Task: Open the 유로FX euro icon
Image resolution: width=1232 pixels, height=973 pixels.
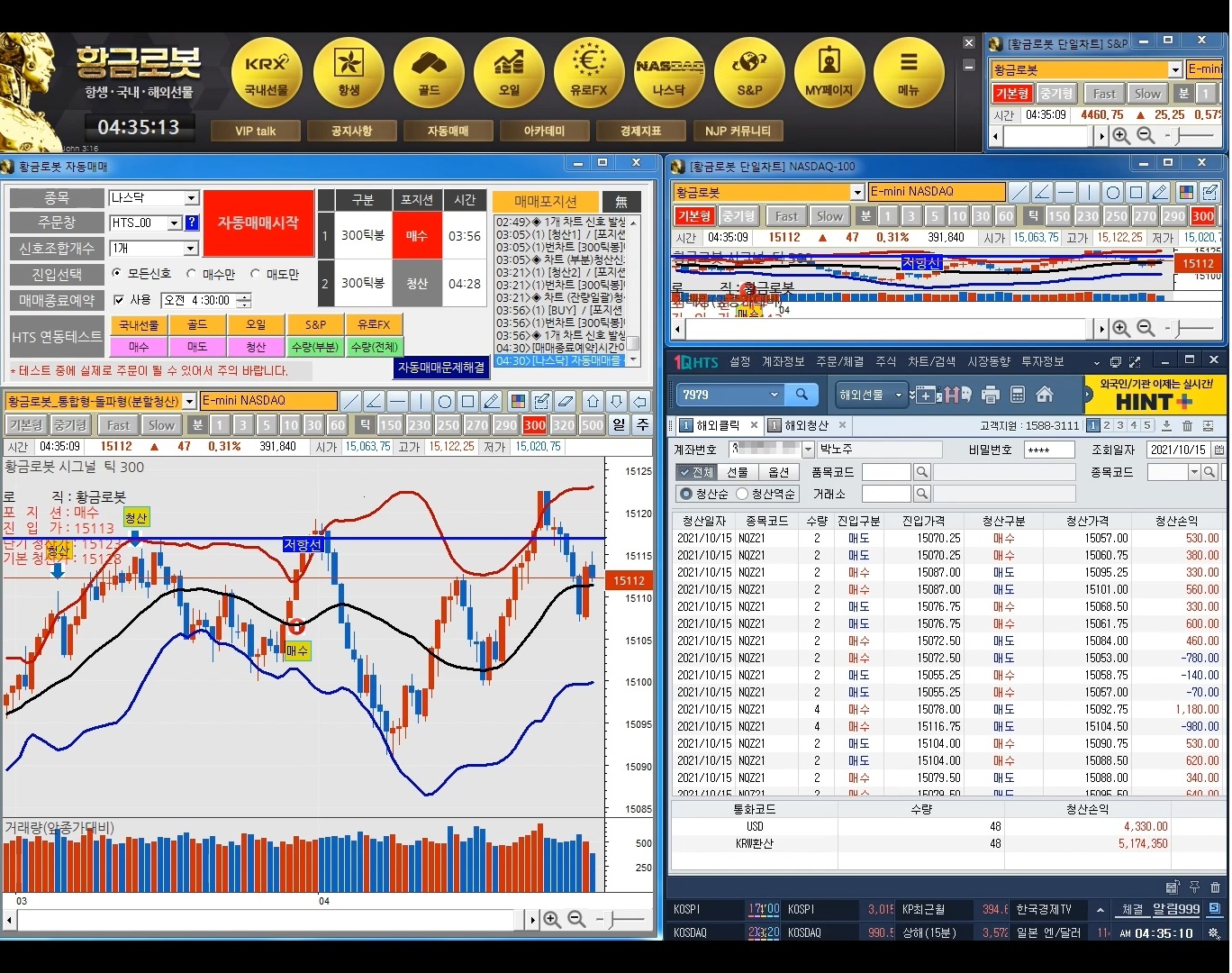Action: point(589,74)
